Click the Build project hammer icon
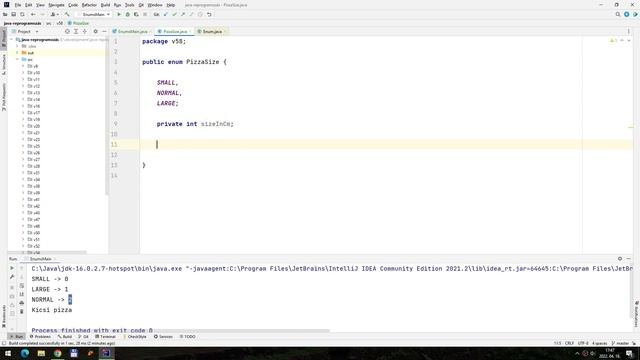The image size is (640, 360). click(67, 14)
